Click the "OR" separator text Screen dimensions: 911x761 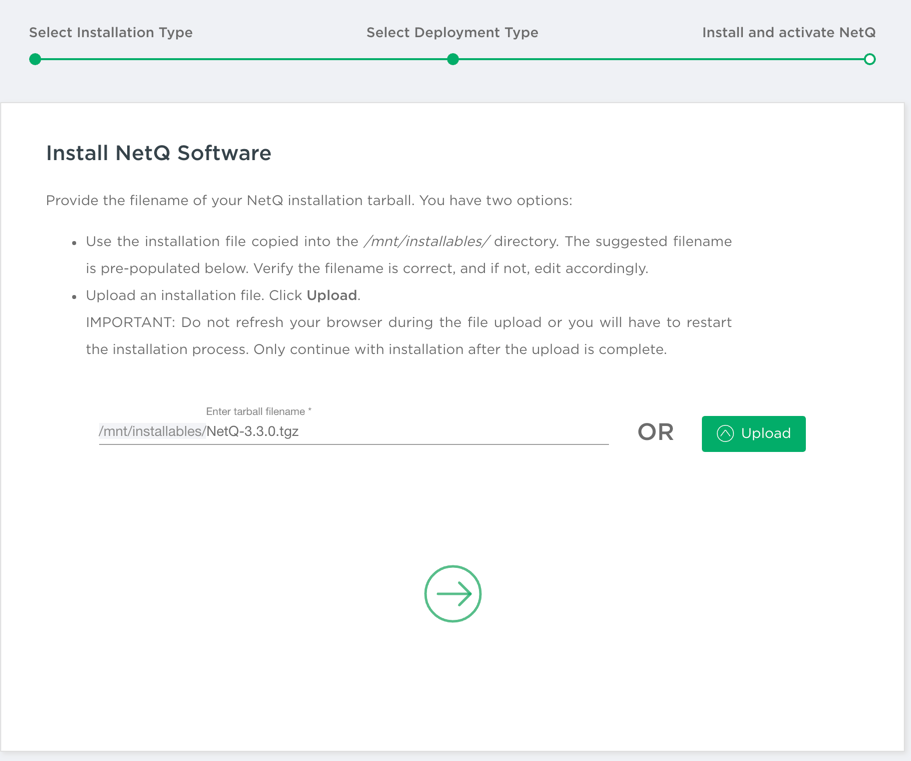tap(655, 433)
